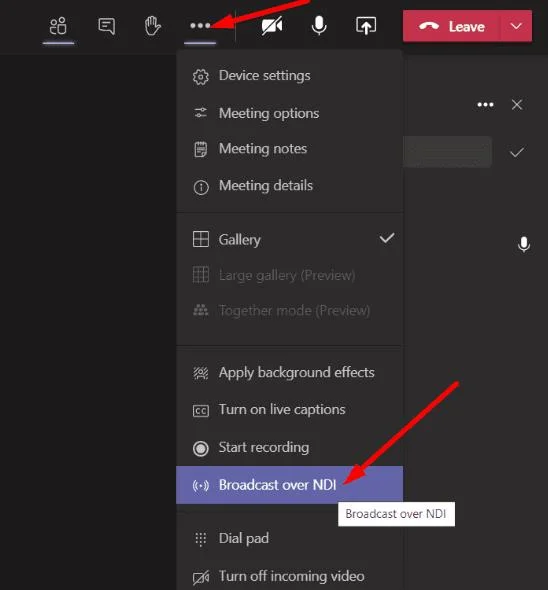548x590 pixels.
Task: Click the background effects icon
Action: click(201, 373)
